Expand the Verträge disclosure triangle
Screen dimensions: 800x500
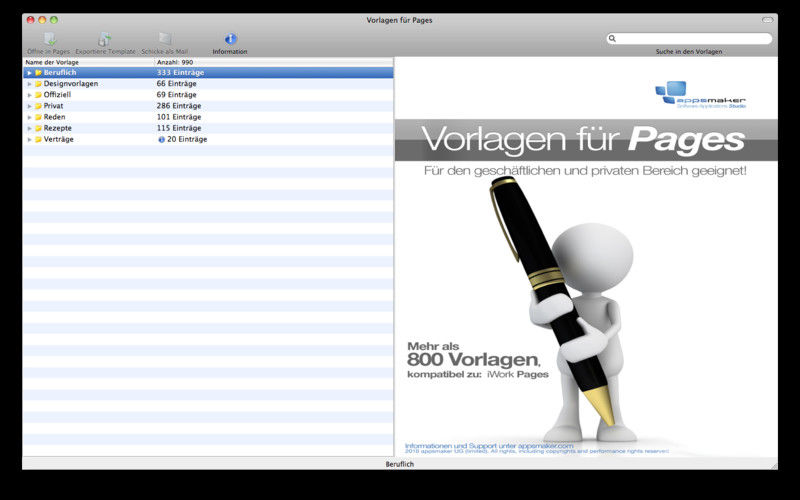point(29,139)
